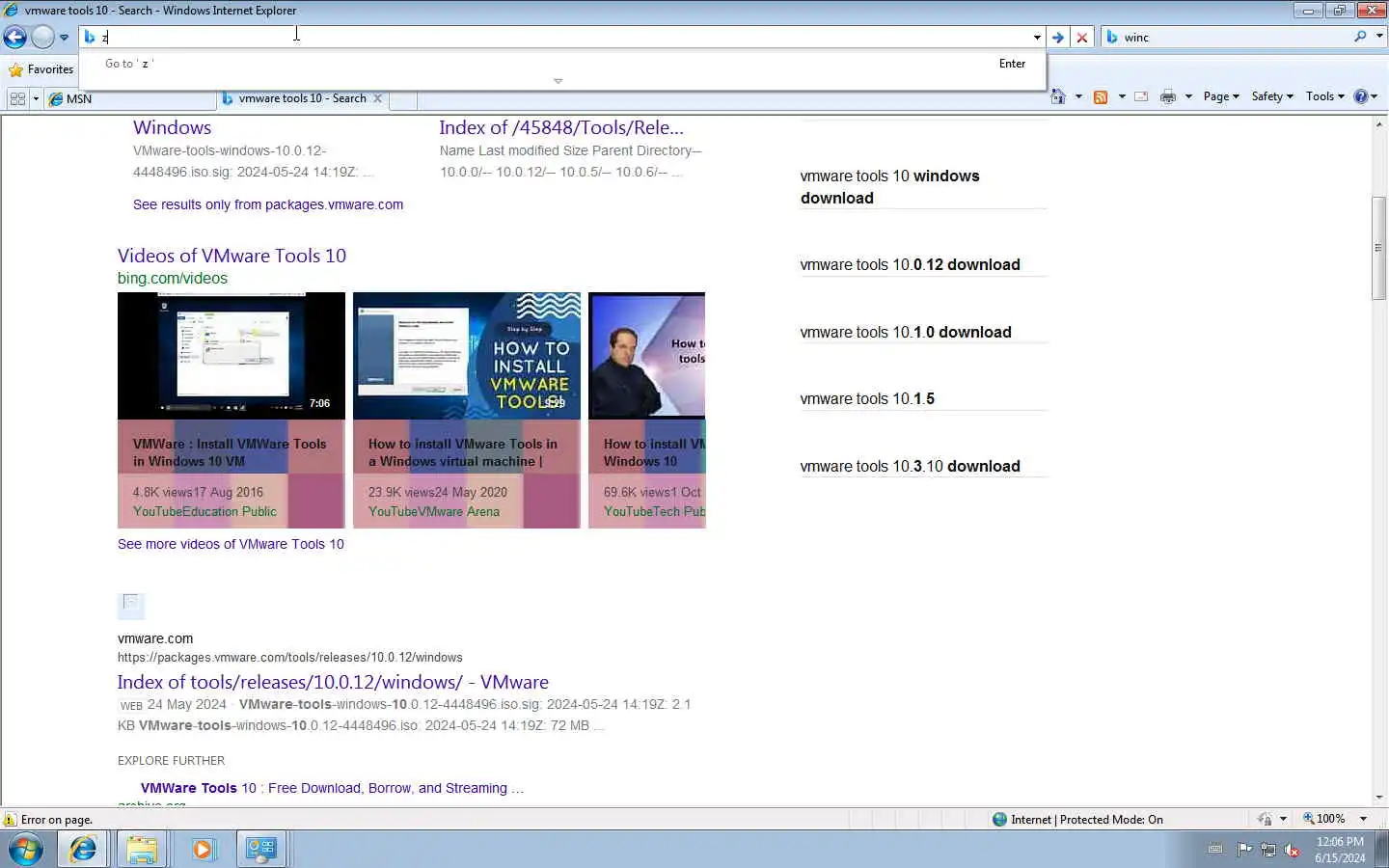The height and width of the screenshot is (868, 1389).
Task: Open the Tools menu
Action: (x=1325, y=96)
